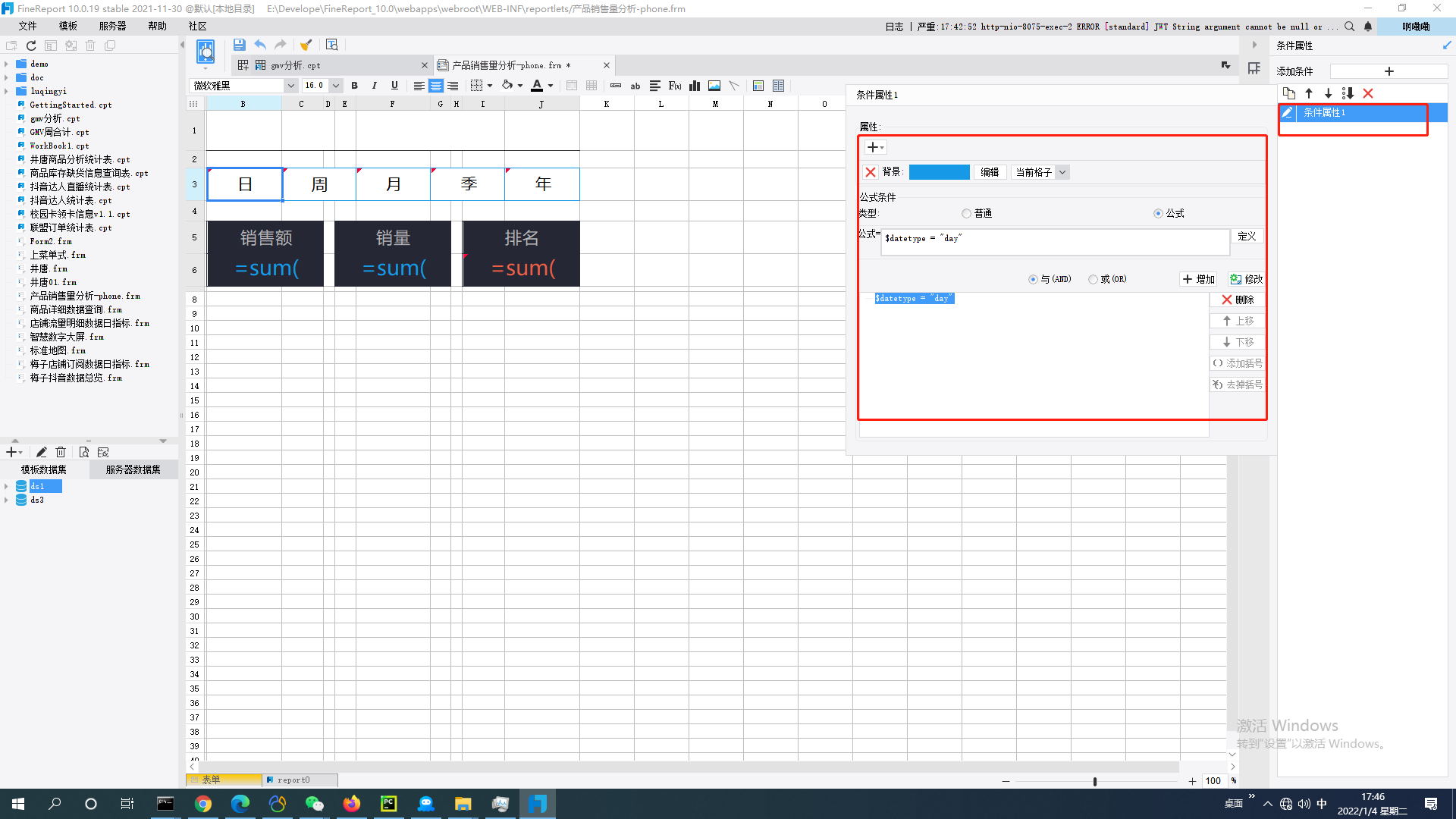Insert a chart using the bar chart icon
Screen dimensions: 1456x819
pyautogui.click(x=695, y=86)
